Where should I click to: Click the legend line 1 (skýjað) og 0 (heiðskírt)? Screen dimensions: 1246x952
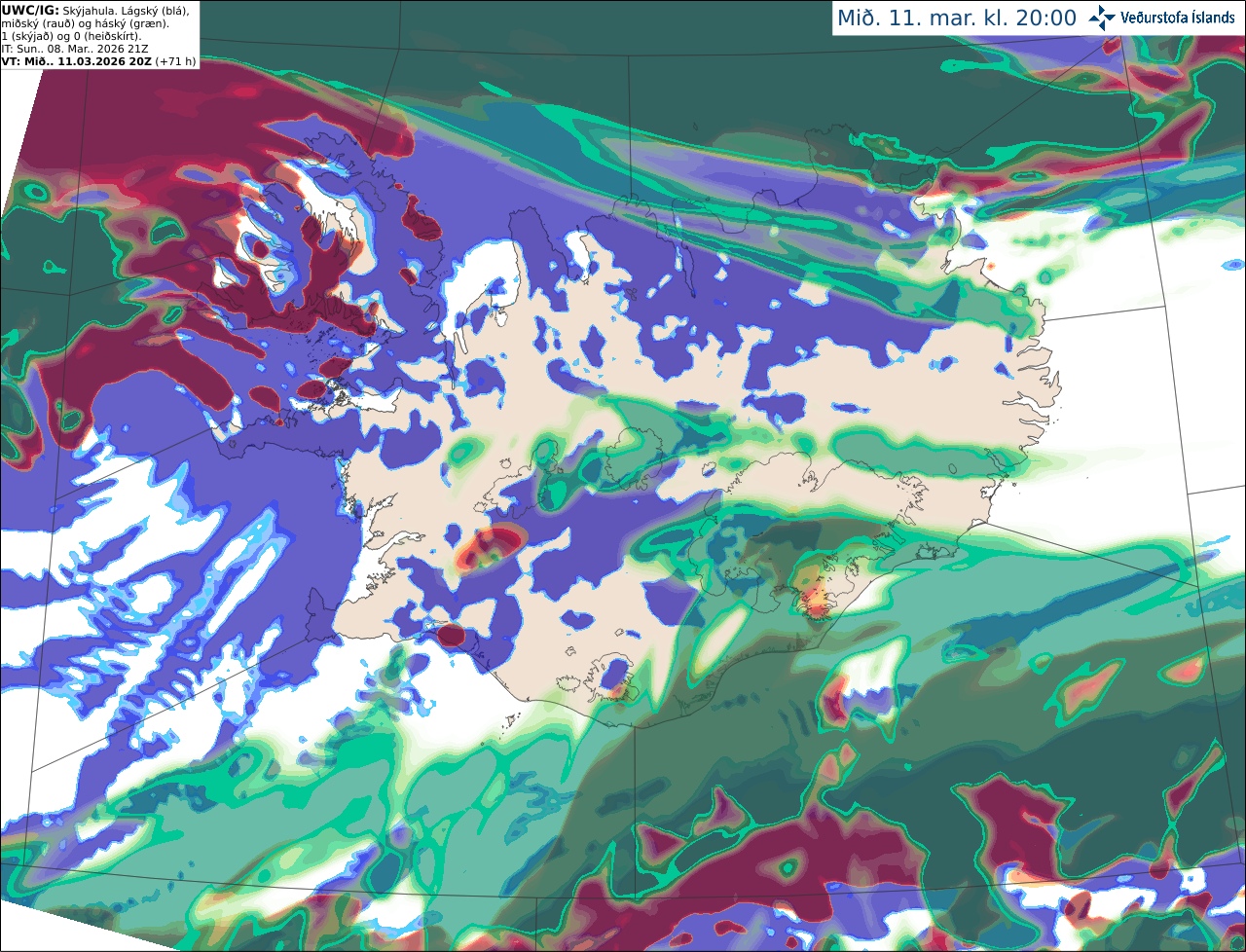pos(71,36)
